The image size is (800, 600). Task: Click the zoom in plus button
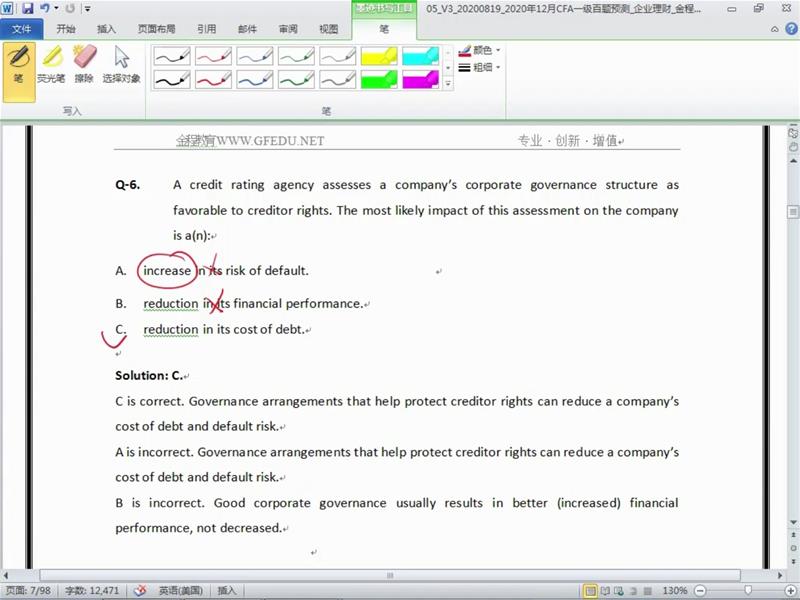[791, 591]
